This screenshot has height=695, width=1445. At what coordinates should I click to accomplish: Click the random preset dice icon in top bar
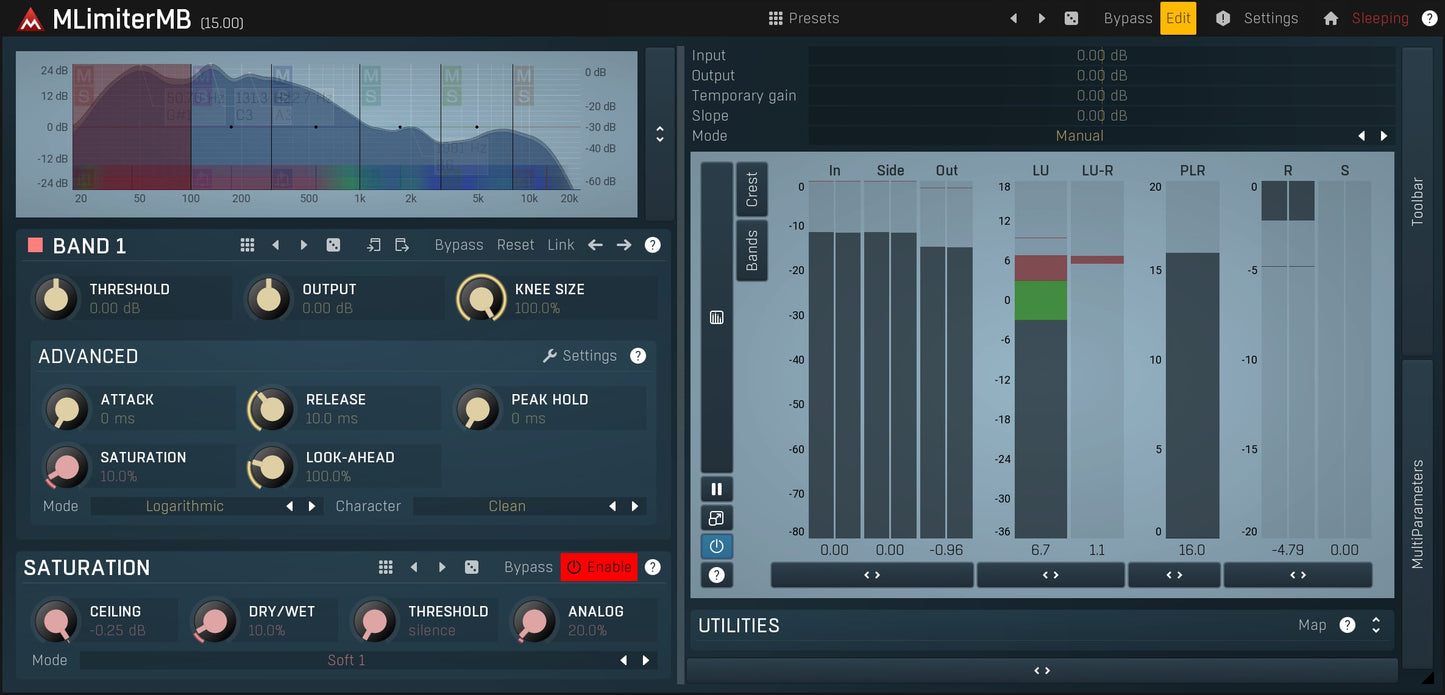click(x=1070, y=18)
